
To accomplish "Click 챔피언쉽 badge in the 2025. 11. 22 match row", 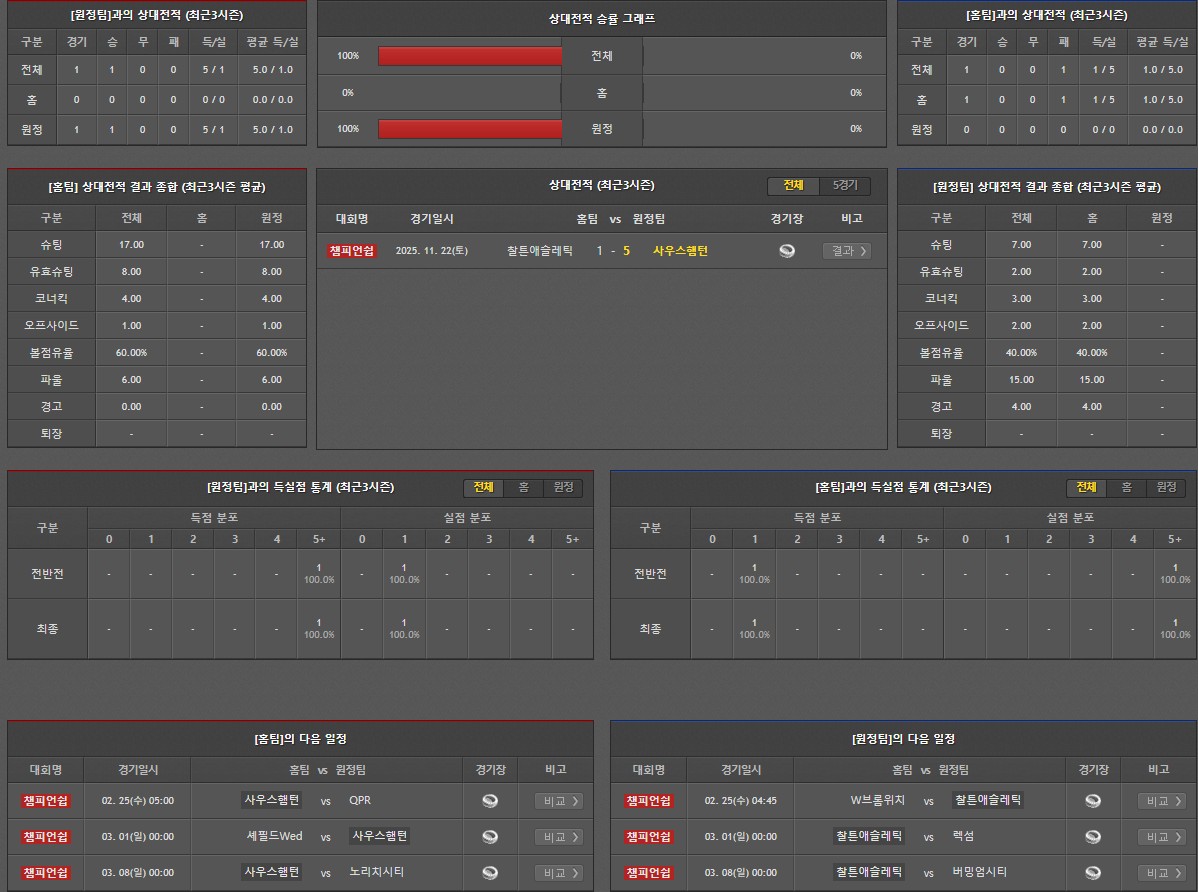I will point(352,251).
